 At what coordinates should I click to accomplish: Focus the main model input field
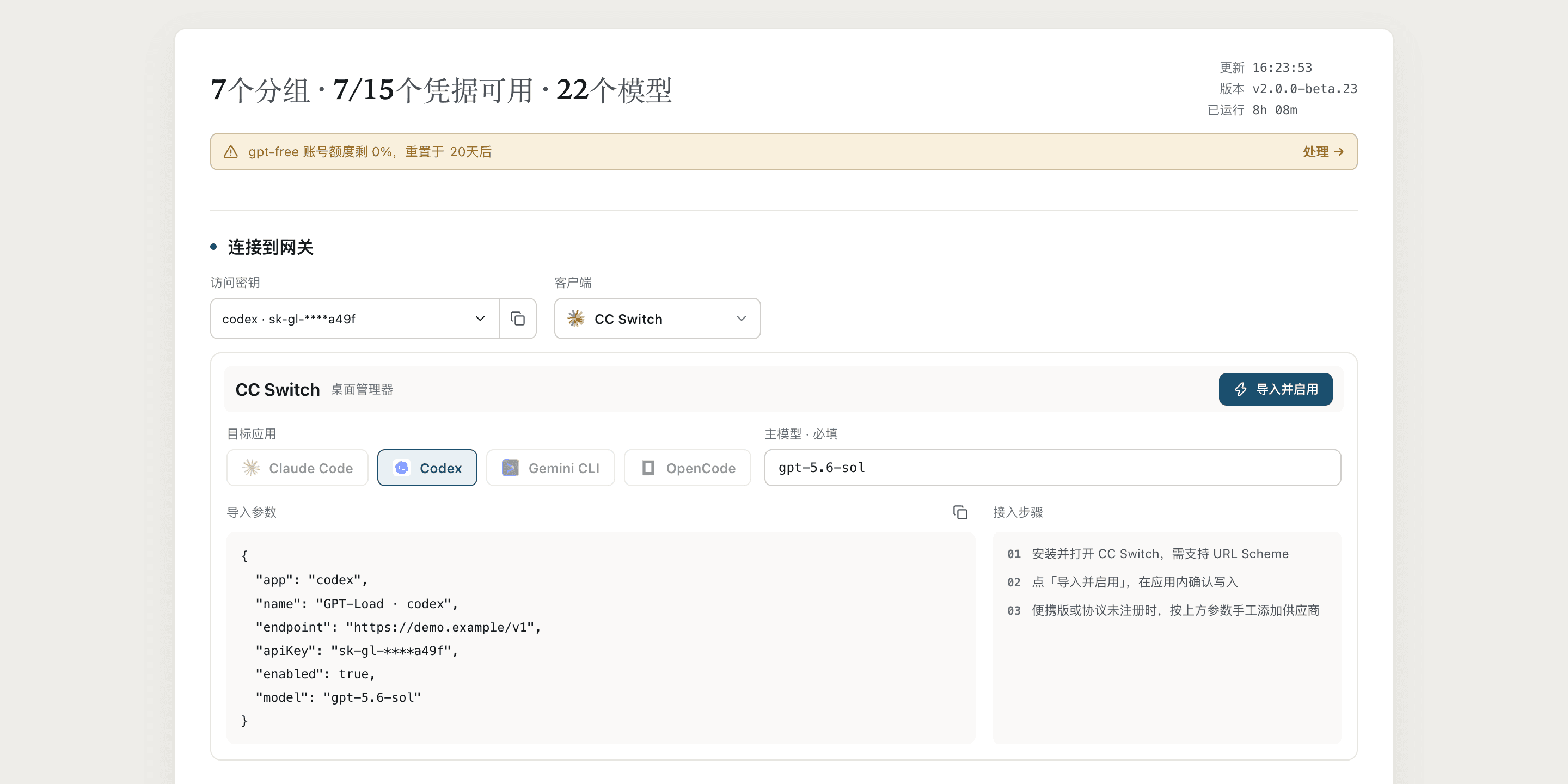[1052, 468]
